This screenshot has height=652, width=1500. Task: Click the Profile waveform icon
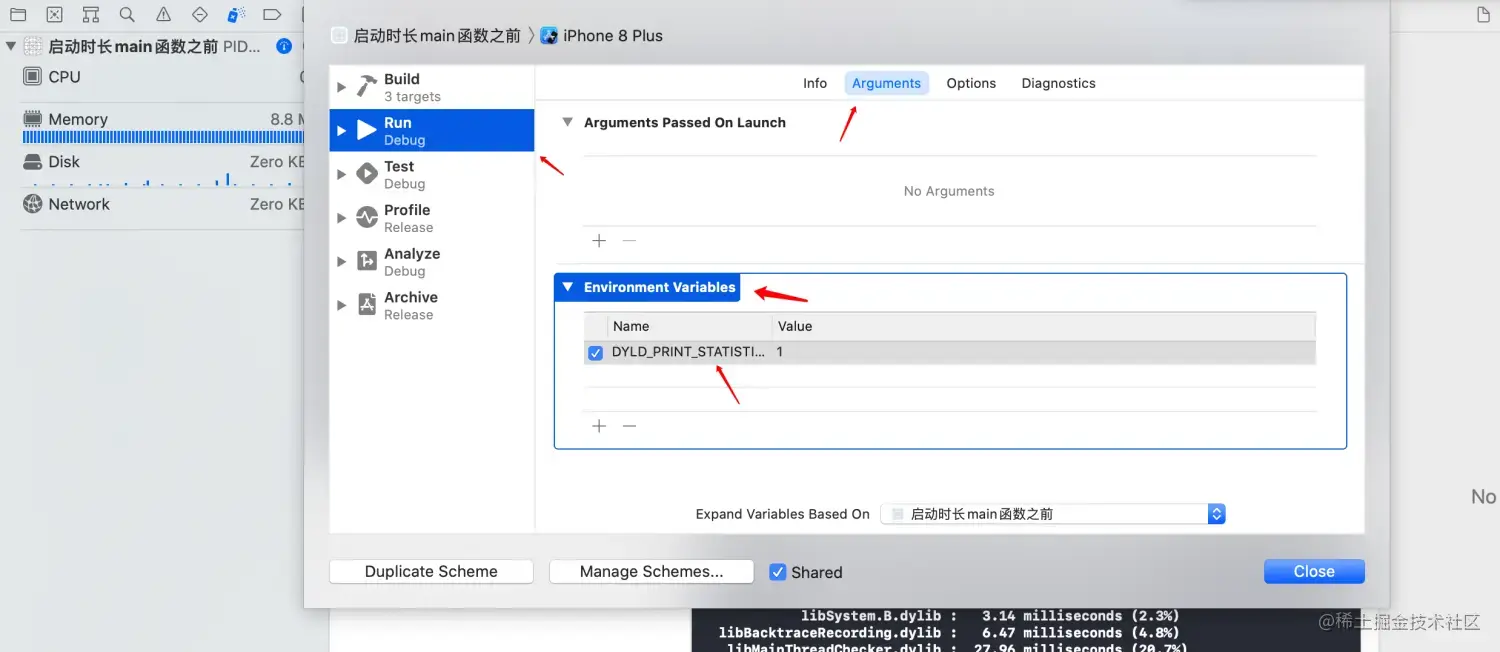[x=367, y=218]
